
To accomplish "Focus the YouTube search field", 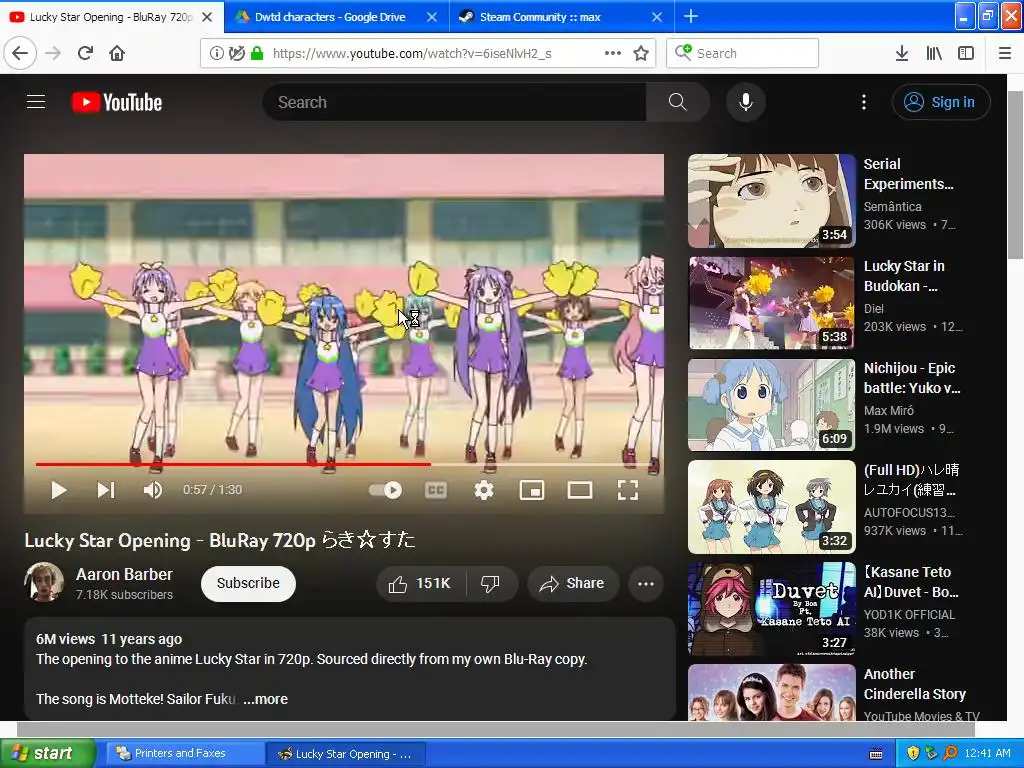I will tap(454, 102).
